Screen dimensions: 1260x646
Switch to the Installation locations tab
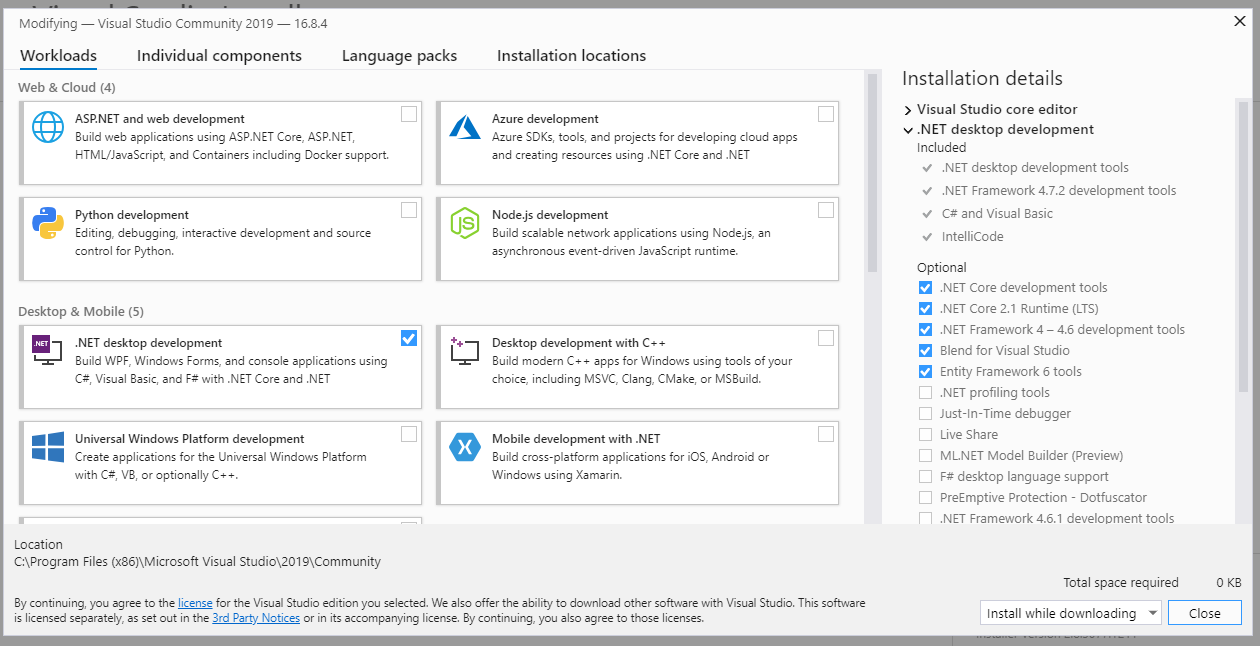[571, 56]
